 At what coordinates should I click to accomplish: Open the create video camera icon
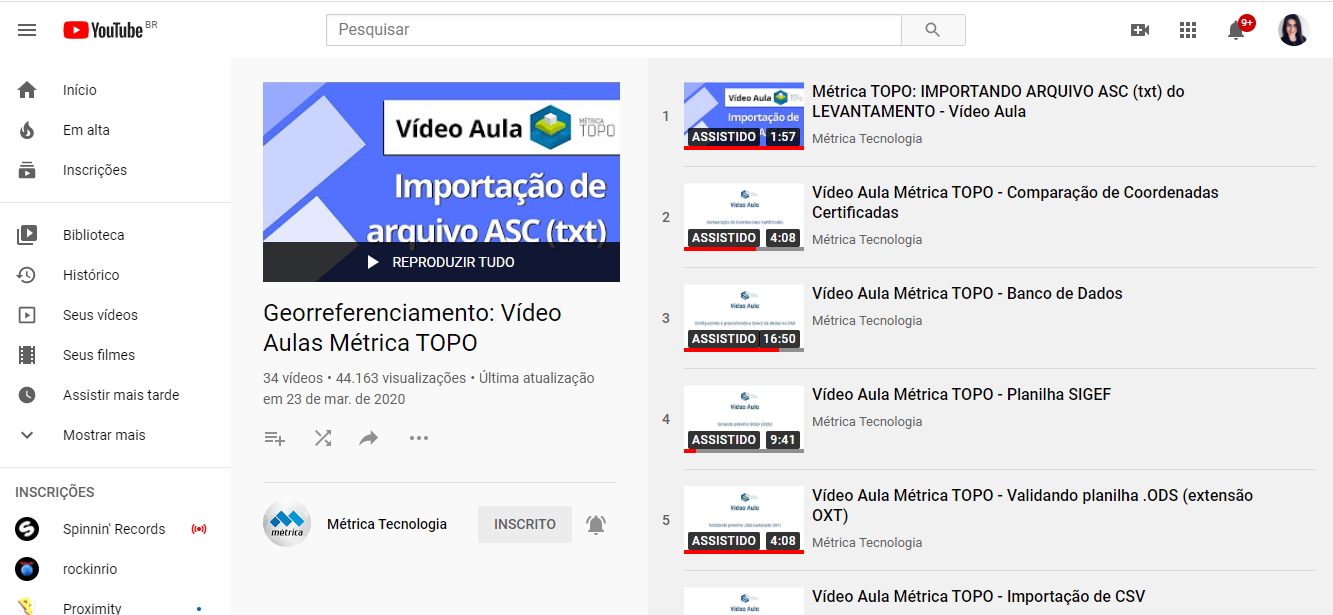point(1139,30)
